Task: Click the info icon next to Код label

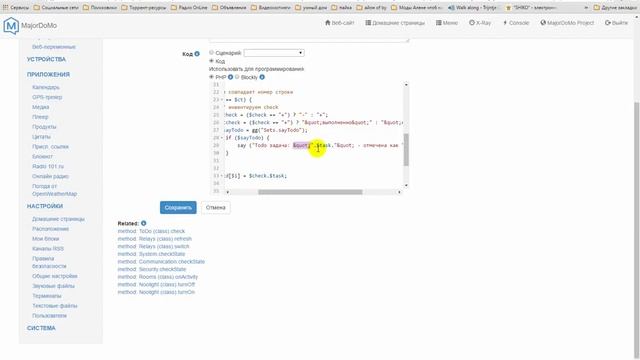Action: tap(197, 53)
